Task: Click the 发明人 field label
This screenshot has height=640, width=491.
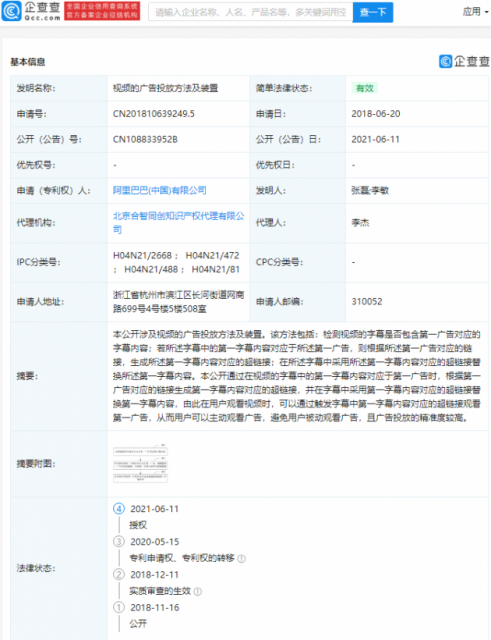Action: pos(271,190)
